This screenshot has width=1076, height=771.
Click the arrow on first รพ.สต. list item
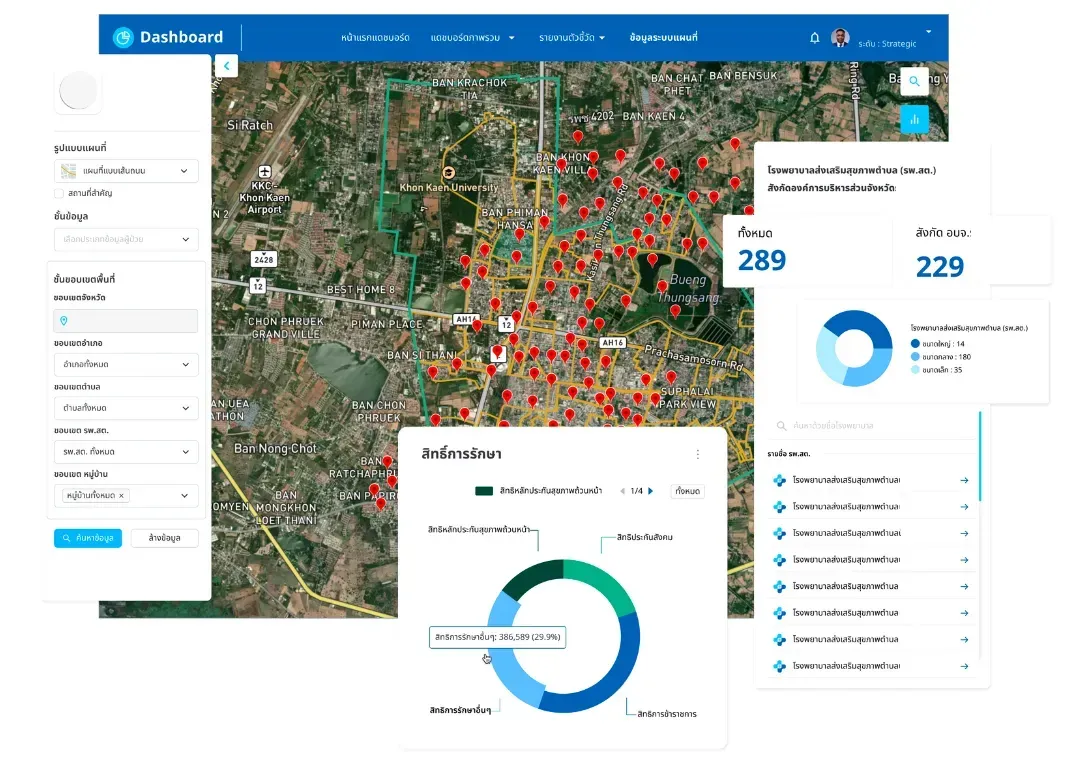point(964,480)
